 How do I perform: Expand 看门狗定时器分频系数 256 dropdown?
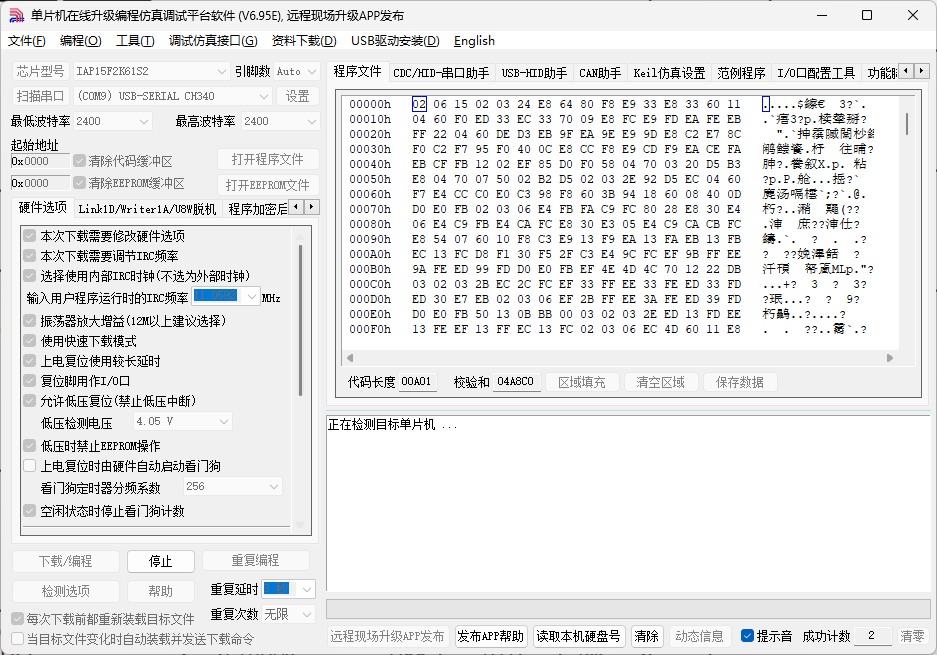274,486
